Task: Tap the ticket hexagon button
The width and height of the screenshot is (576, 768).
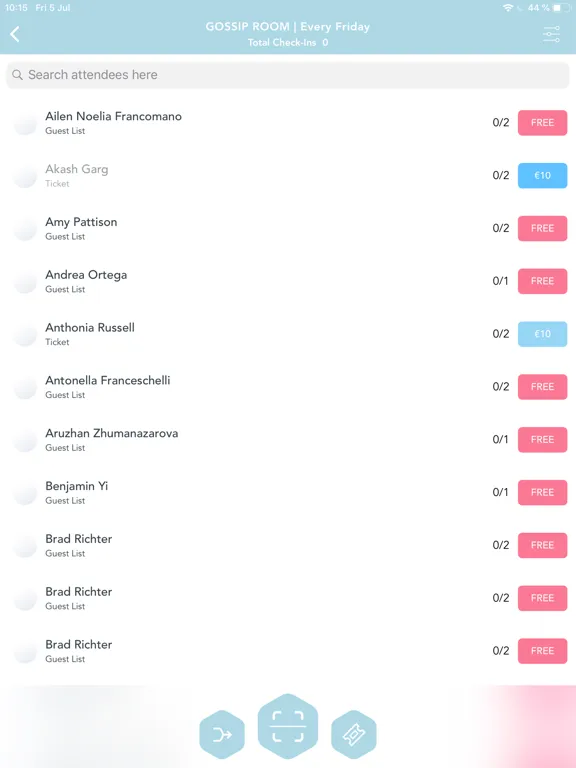Action: pos(354,734)
